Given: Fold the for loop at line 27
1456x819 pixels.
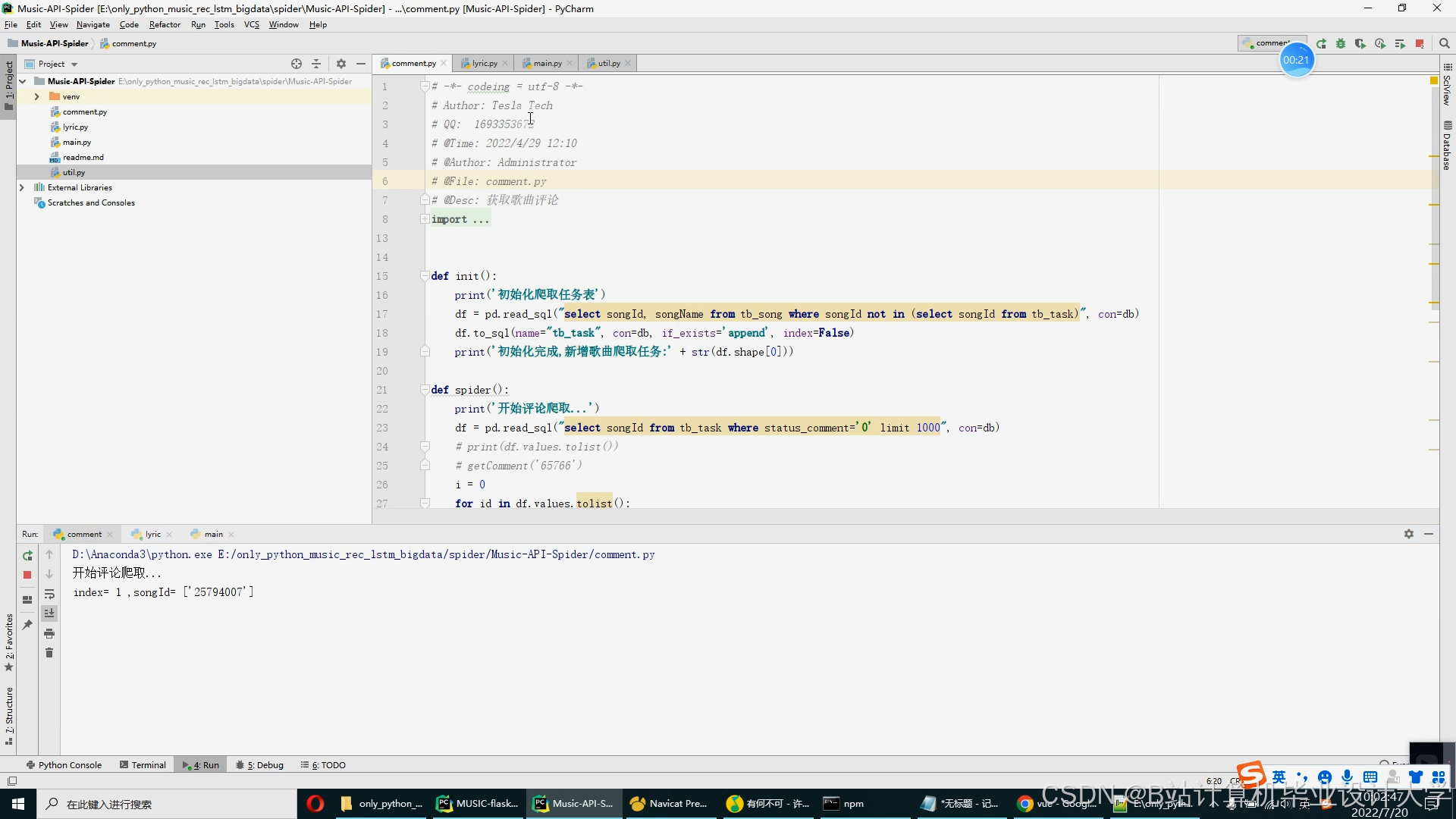Looking at the screenshot, I should pyautogui.click(x=425, y=504).
